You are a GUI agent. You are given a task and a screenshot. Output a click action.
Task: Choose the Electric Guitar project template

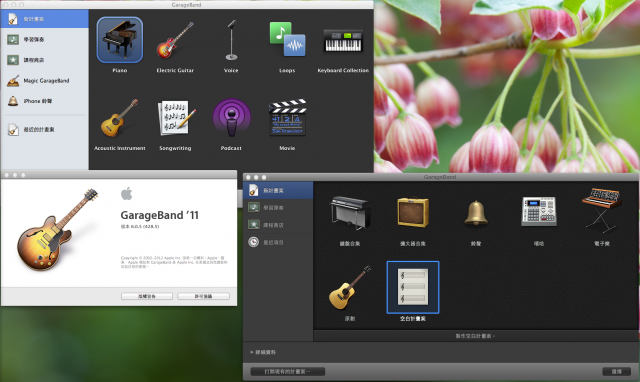[x=175, y=40]
